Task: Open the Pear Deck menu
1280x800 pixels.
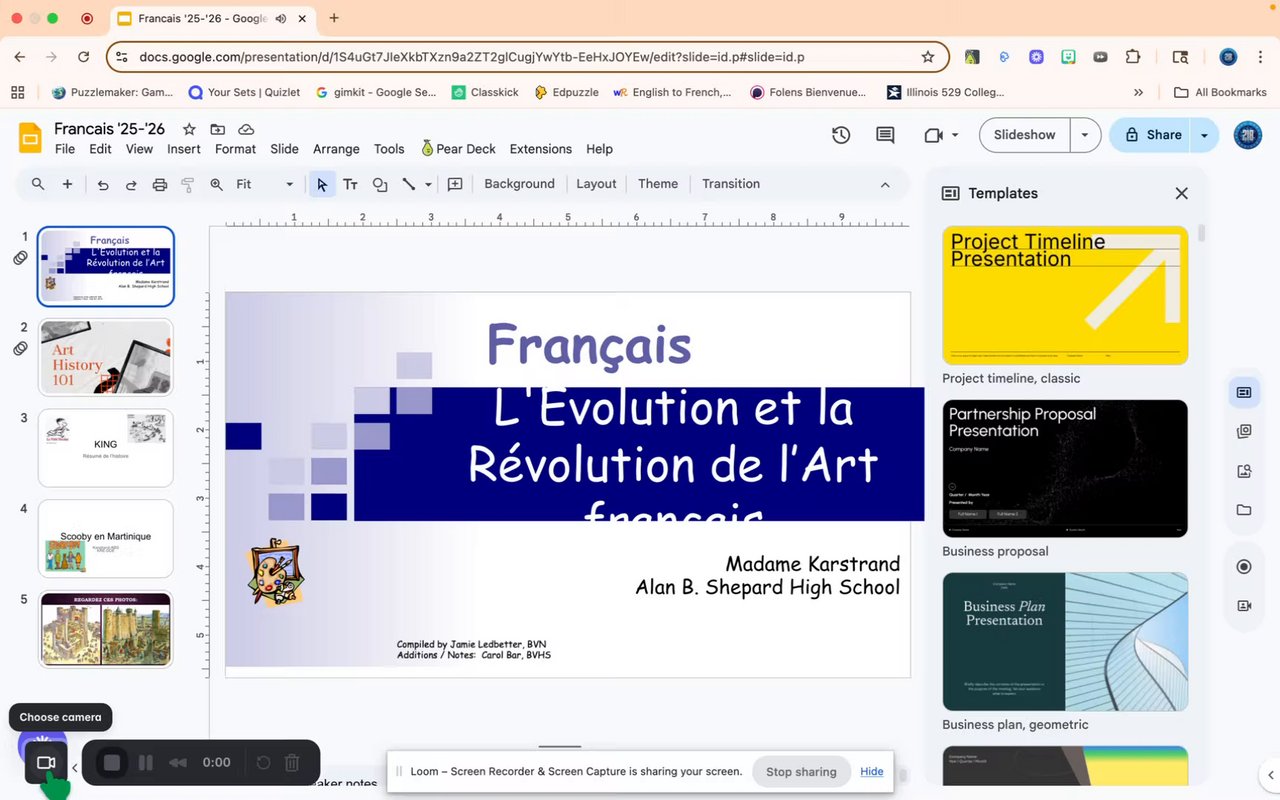Action: (458, 149)
